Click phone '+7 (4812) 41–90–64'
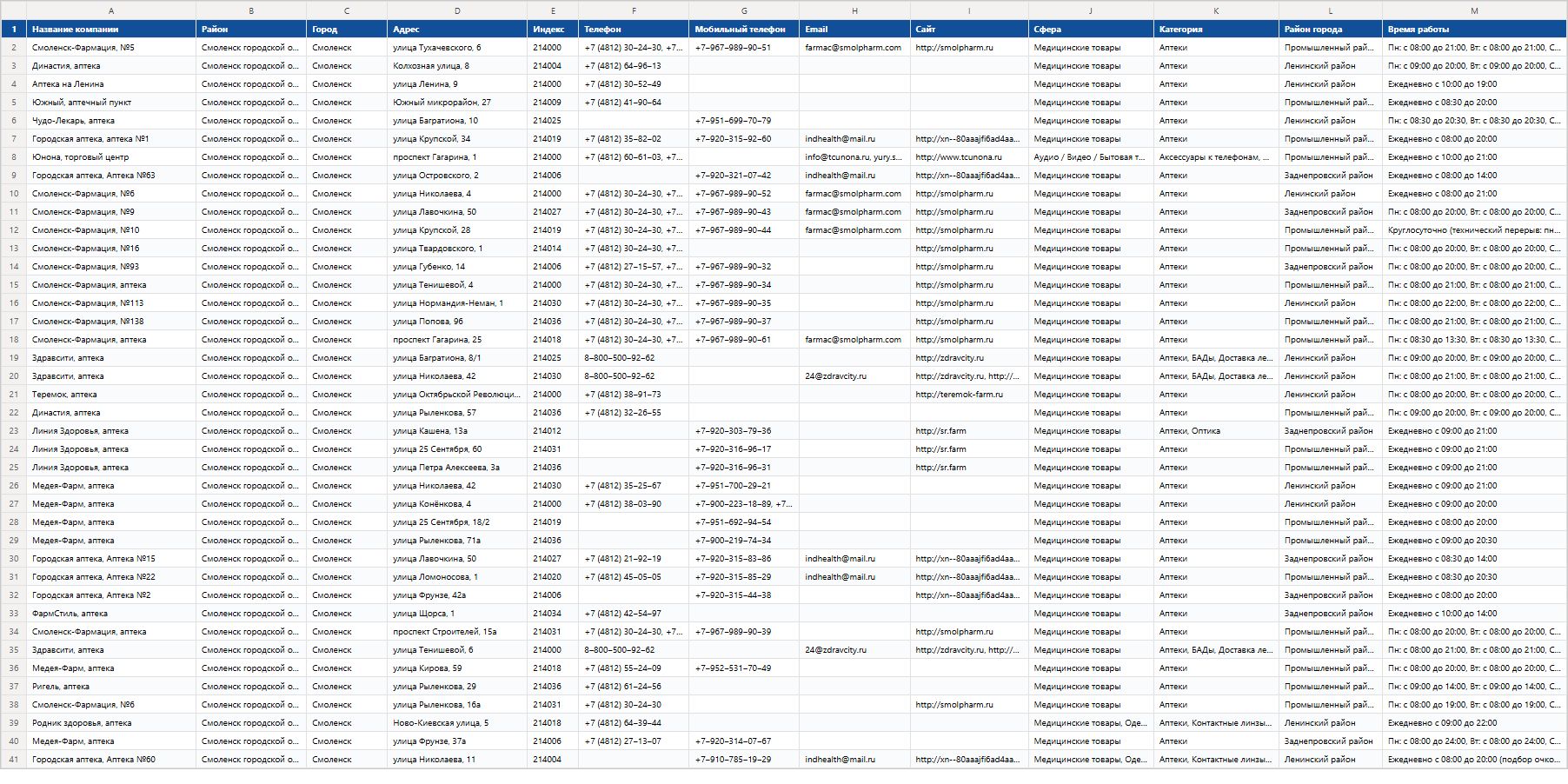 (x=634, y=103)
